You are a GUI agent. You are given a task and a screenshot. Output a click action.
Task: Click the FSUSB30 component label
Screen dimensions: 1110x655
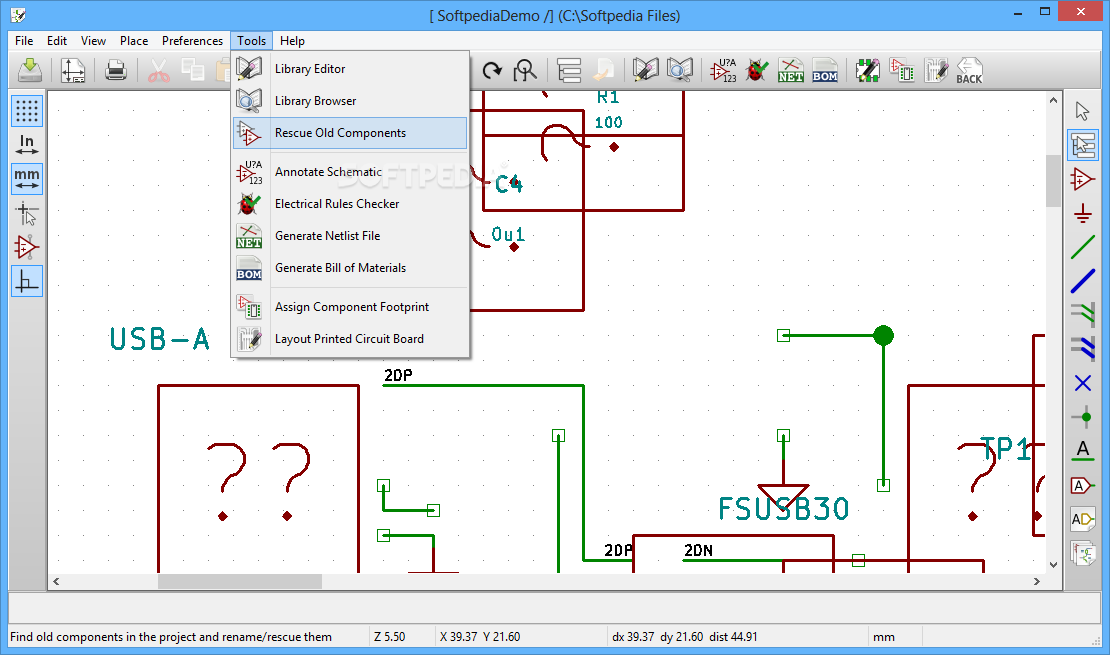783,509
